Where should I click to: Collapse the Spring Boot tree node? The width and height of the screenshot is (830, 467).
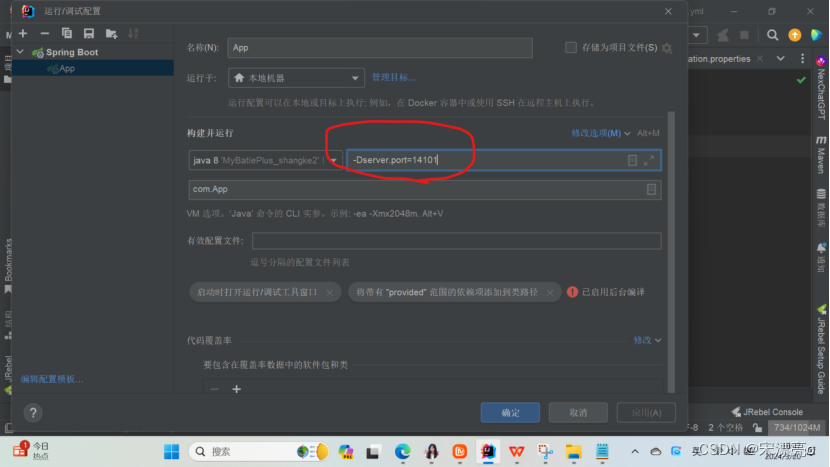click(20, 52)
